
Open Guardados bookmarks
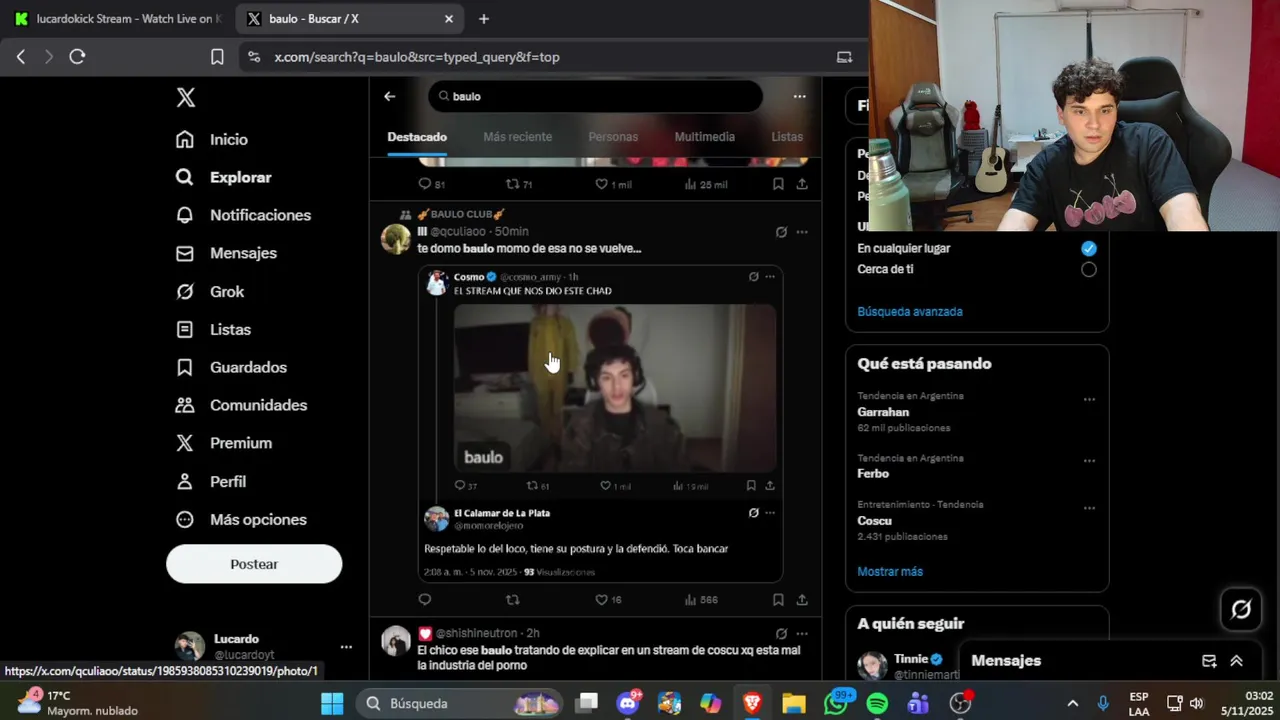click(x=231, y=367)
